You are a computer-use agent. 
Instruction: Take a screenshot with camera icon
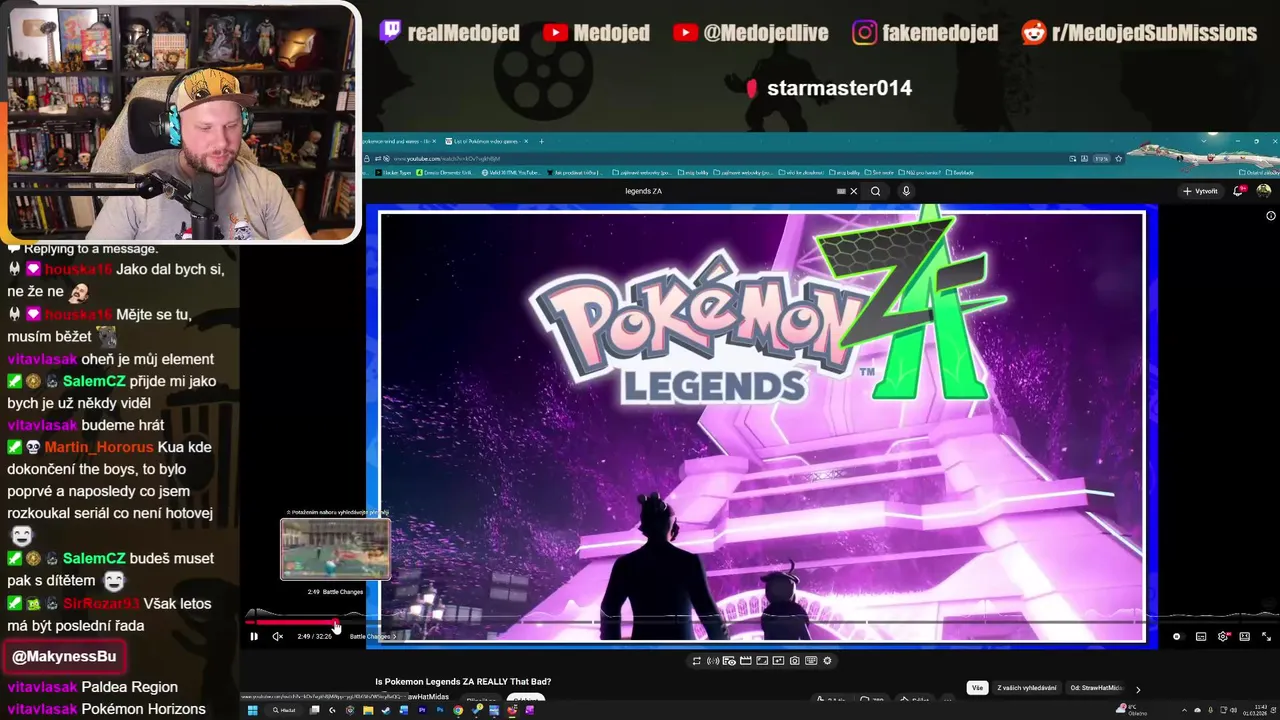[x=795, y=661]
